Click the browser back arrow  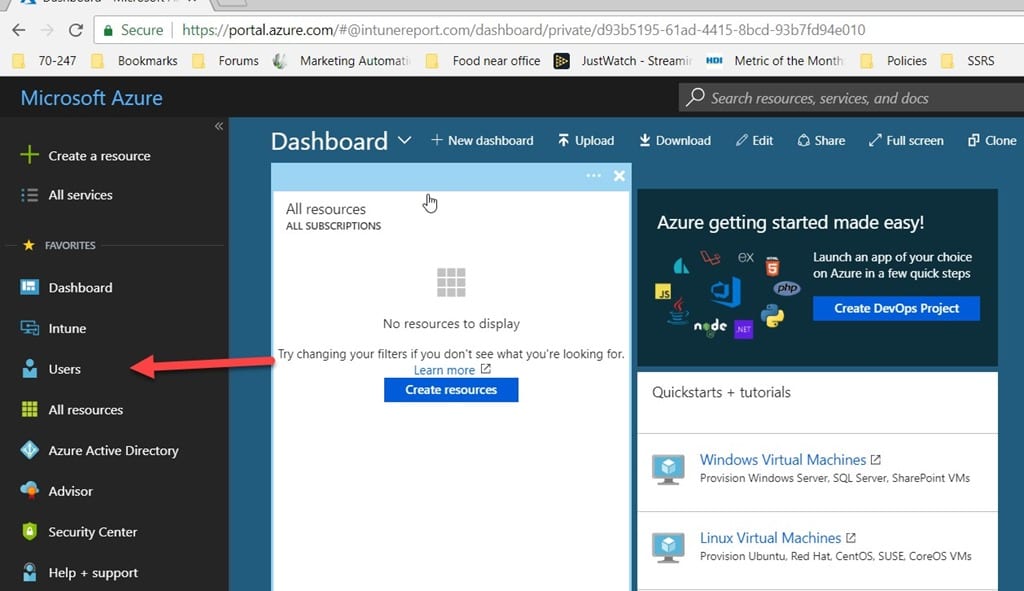(19, 30)
